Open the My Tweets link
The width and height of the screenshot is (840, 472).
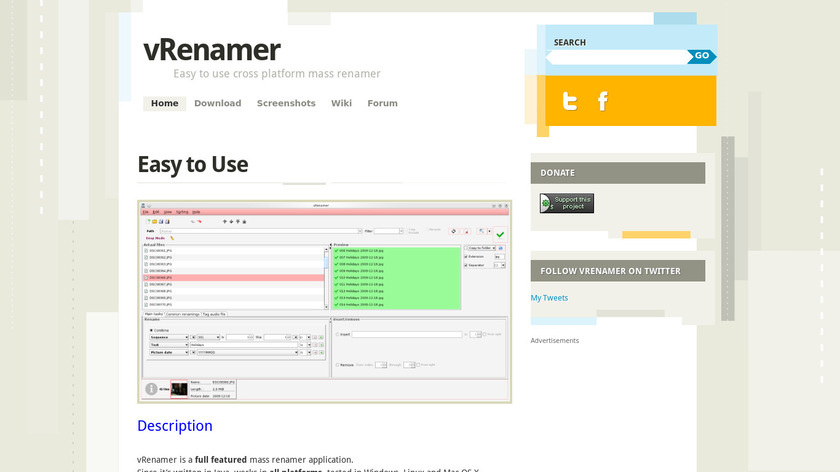coord(549,298)
